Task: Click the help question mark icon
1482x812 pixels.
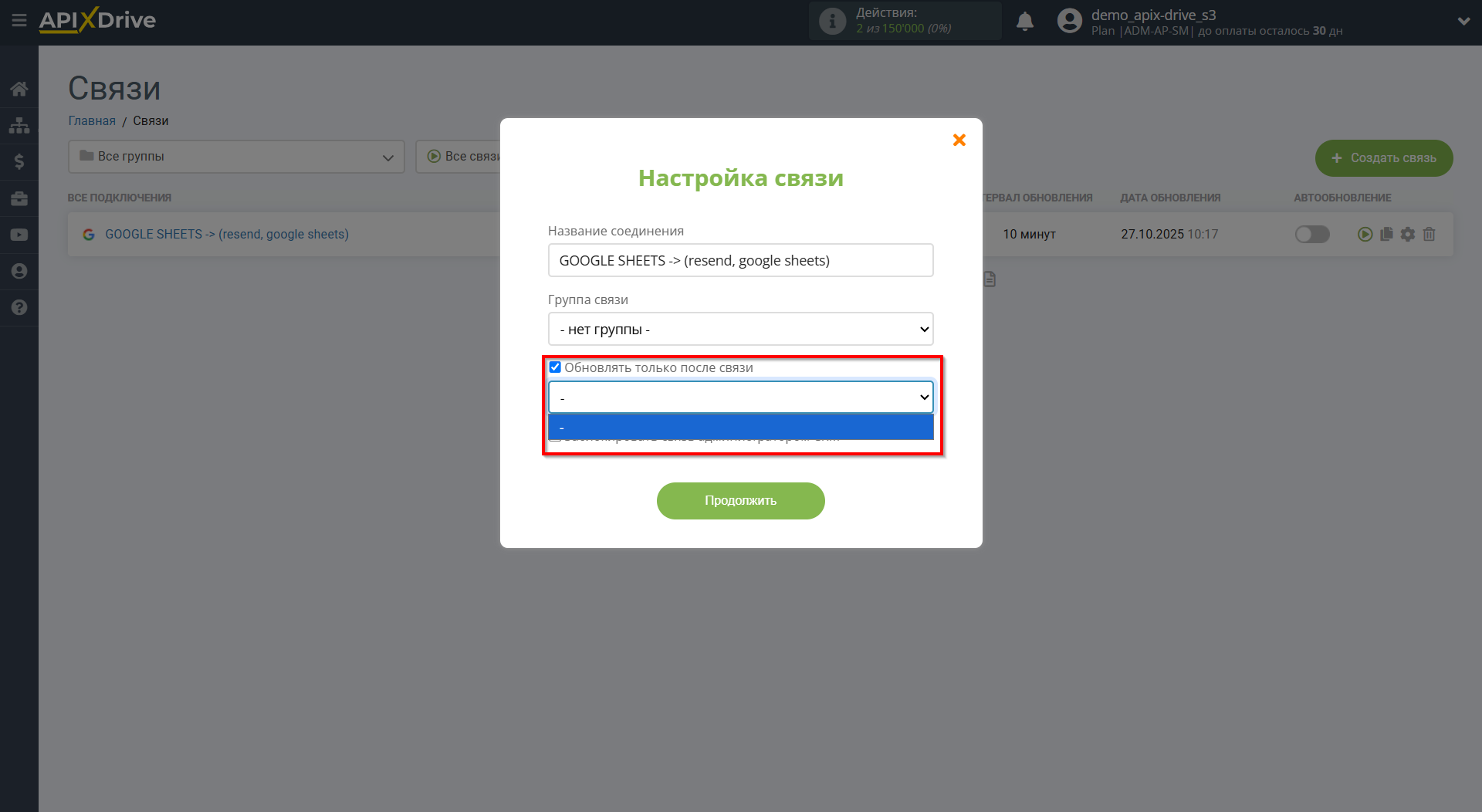Action: tap(19, 307)
